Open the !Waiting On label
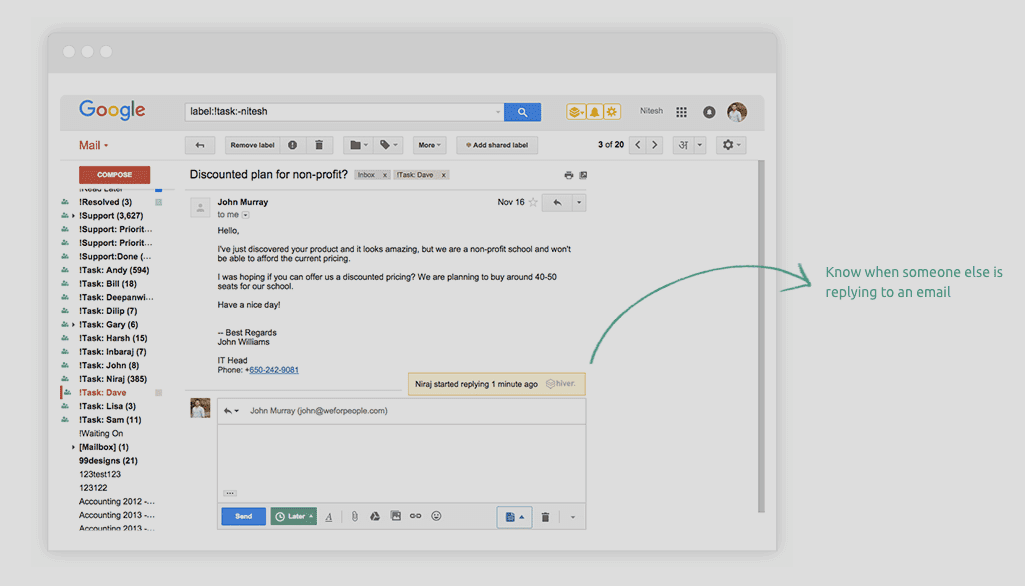The width and height of the screenshot is (1025, 586). [x=101, y=434]
